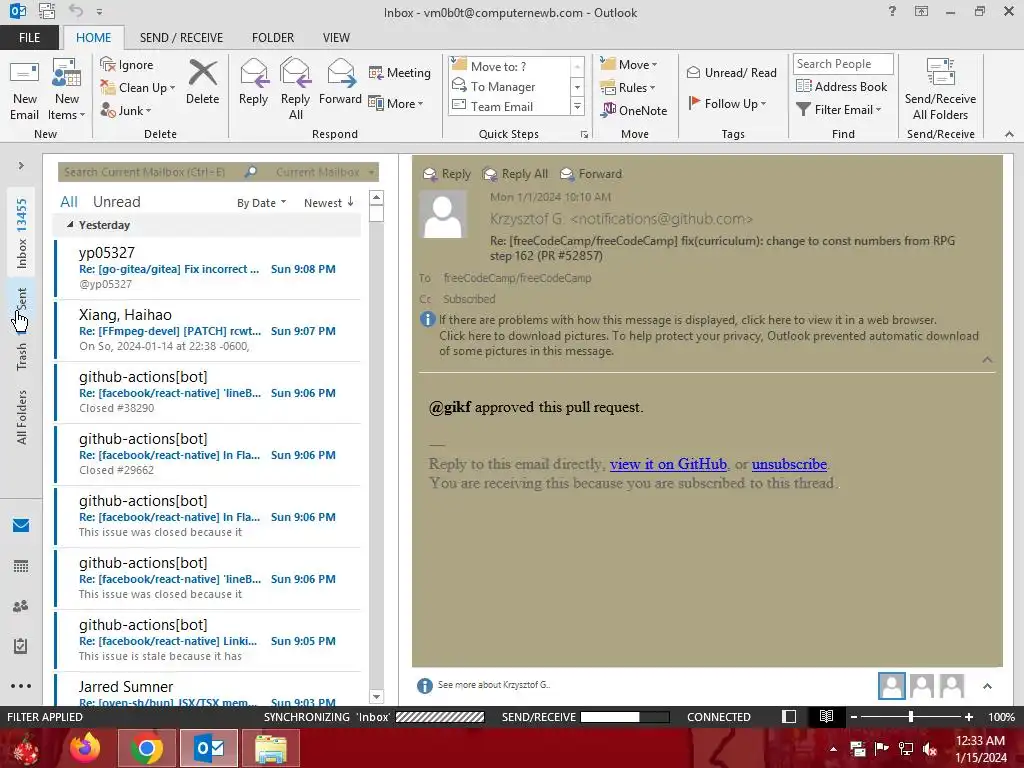
Task: Open the Filter Email dropdown
Action: [x=839, y=110]
